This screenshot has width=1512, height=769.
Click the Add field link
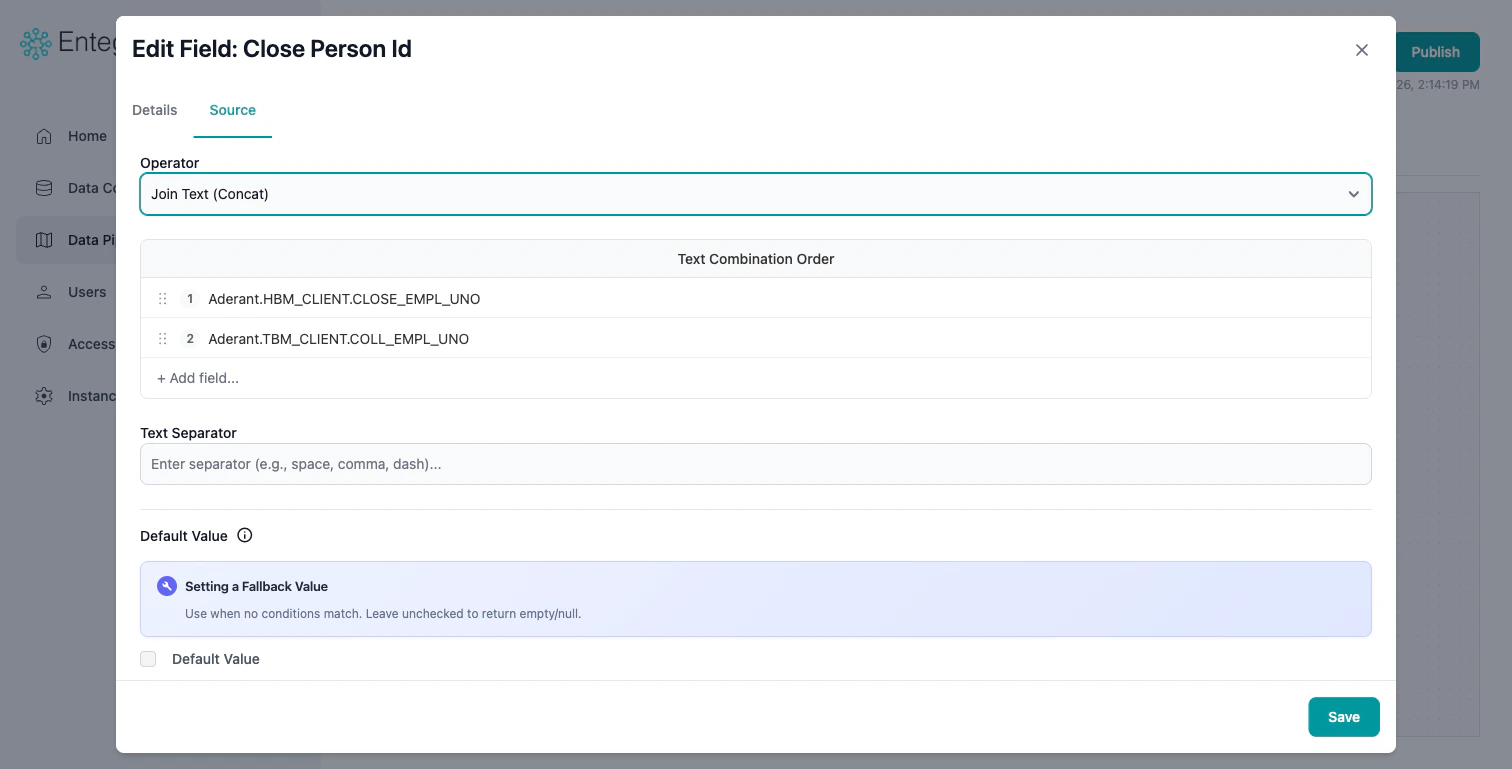pos(197,378)
